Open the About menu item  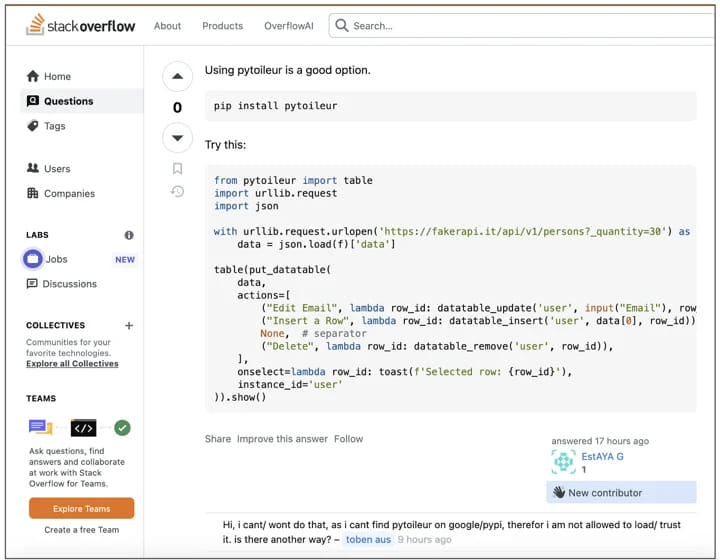[x=167, y=26]
